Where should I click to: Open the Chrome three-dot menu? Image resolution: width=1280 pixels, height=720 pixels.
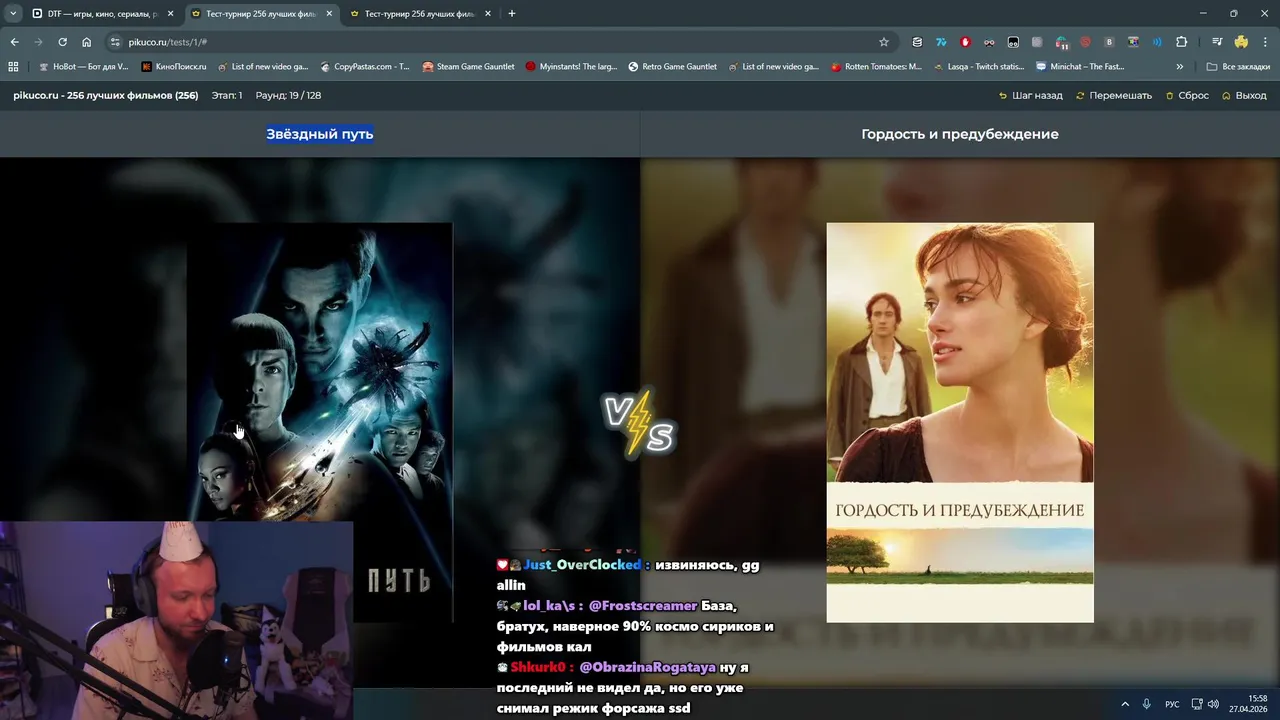pos(1264,42)
